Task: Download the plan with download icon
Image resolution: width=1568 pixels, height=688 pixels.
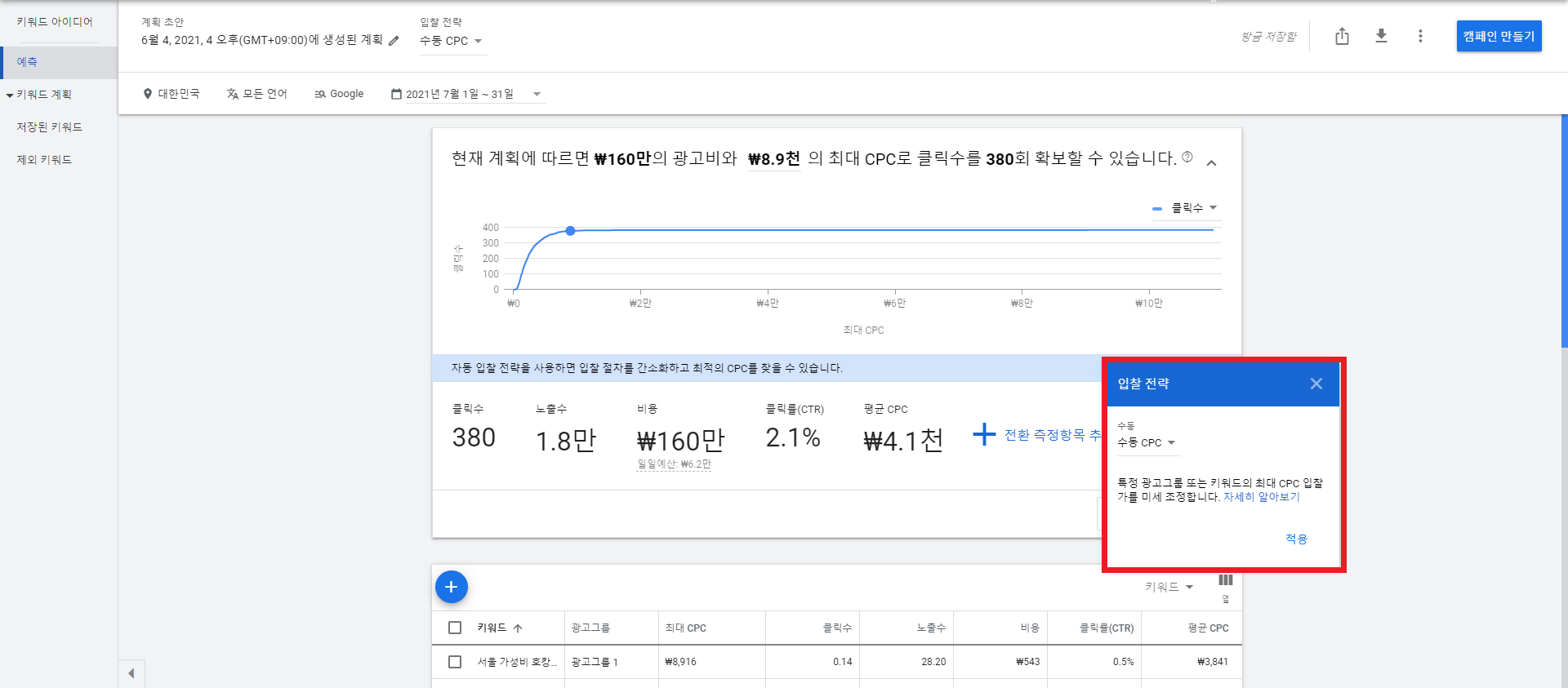Action: (1381, 36)
